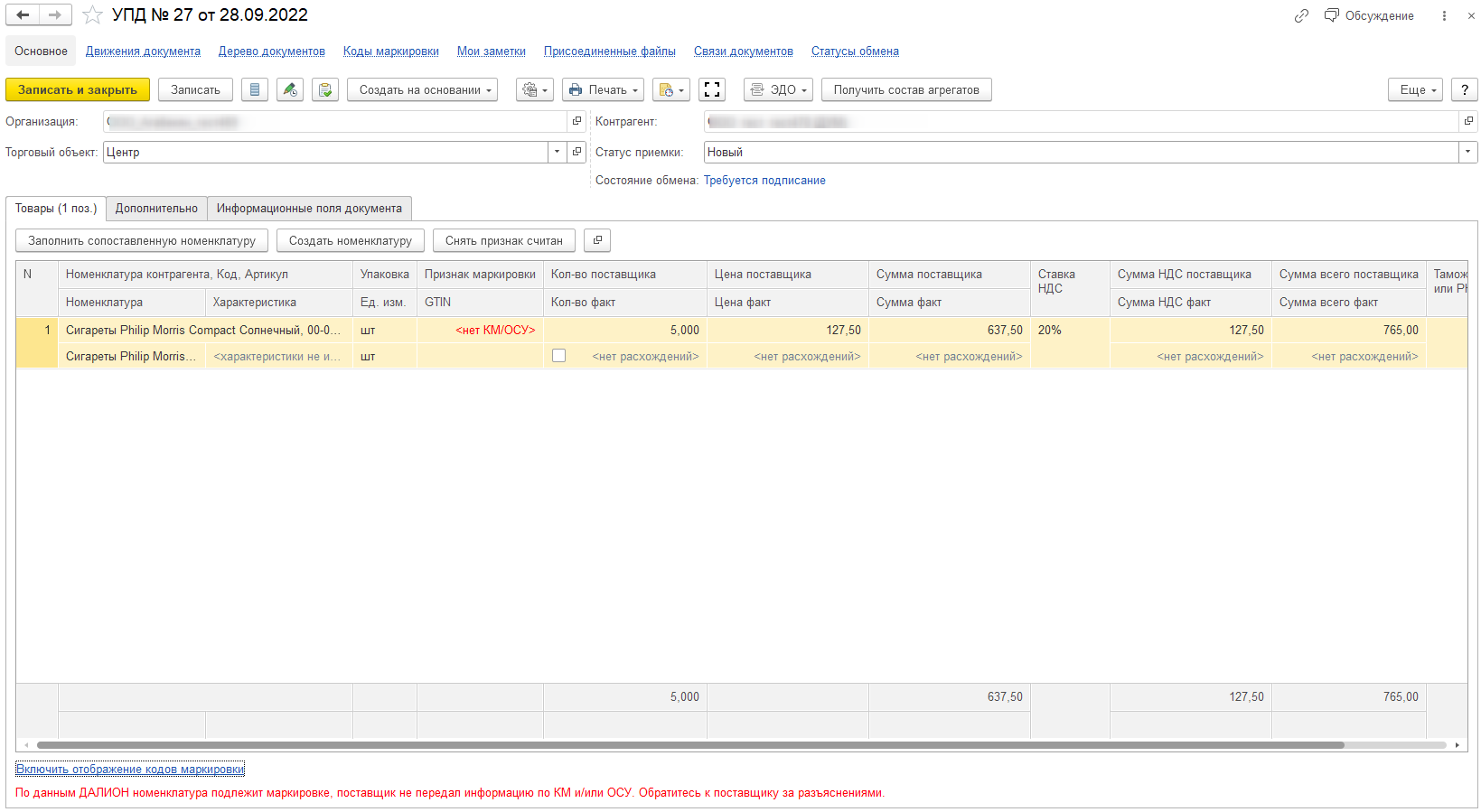Click the help question mark button
1481x812 pixels.
tap(1464, 90)
